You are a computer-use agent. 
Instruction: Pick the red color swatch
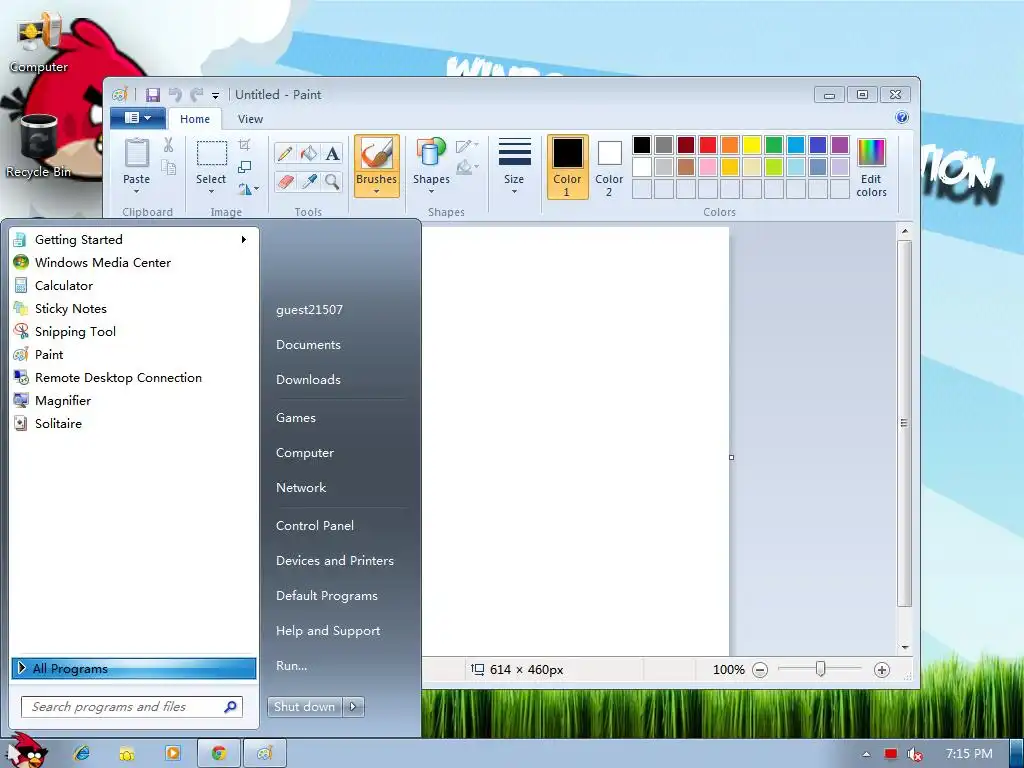point(708,145)
